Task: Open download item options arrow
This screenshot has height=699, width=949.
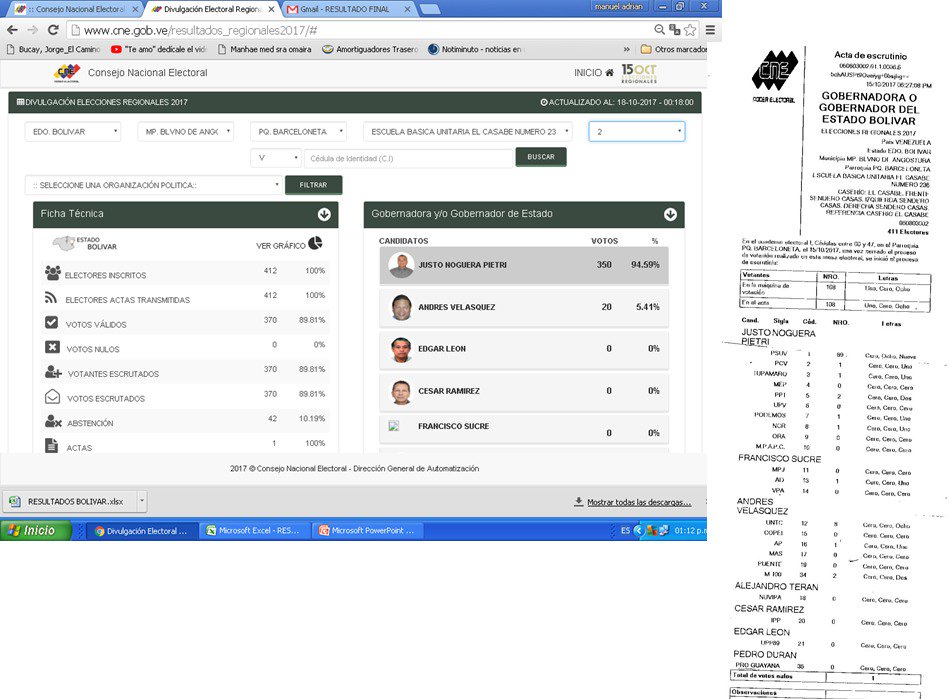Action: 142,502
